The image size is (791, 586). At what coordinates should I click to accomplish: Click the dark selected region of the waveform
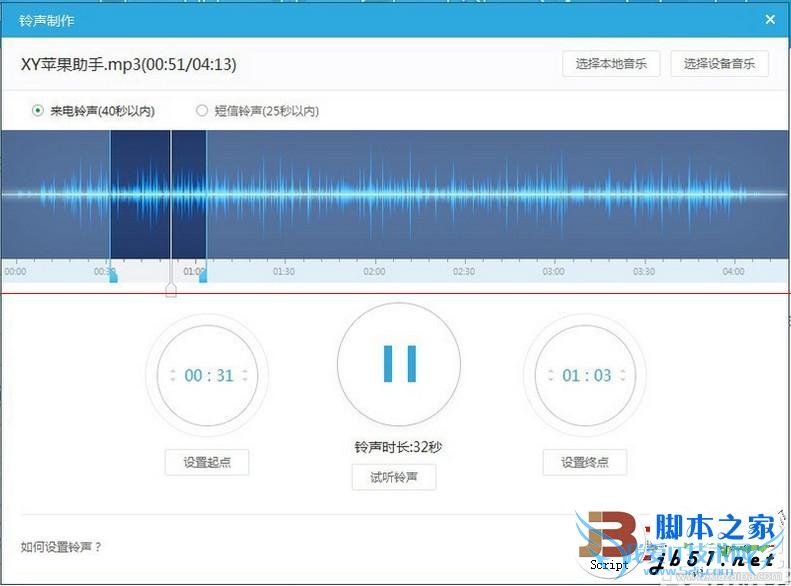coord(158,195)
